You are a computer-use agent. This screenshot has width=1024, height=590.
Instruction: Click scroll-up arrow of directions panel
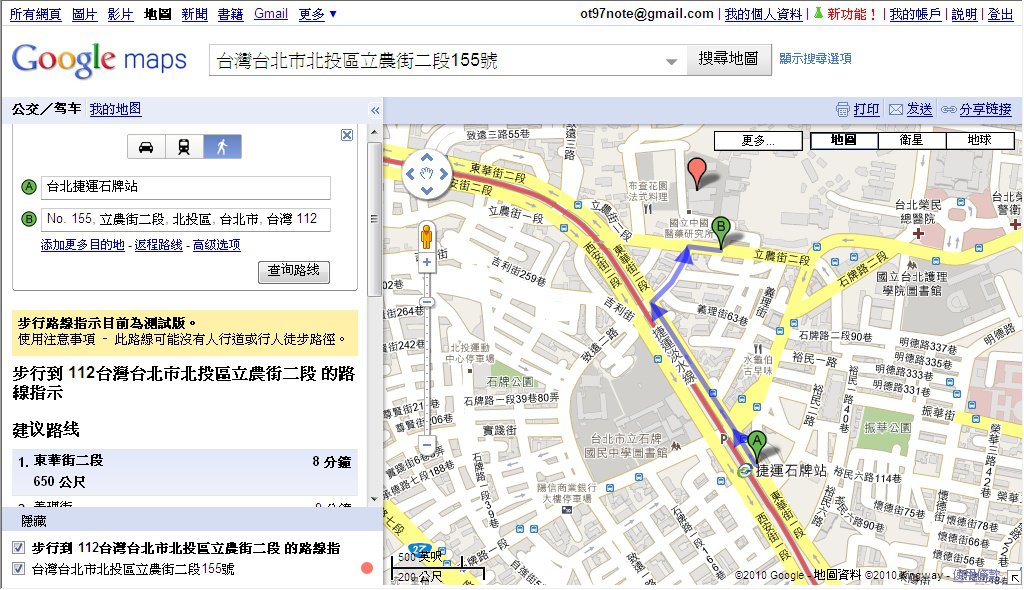[x=374, y=133]
